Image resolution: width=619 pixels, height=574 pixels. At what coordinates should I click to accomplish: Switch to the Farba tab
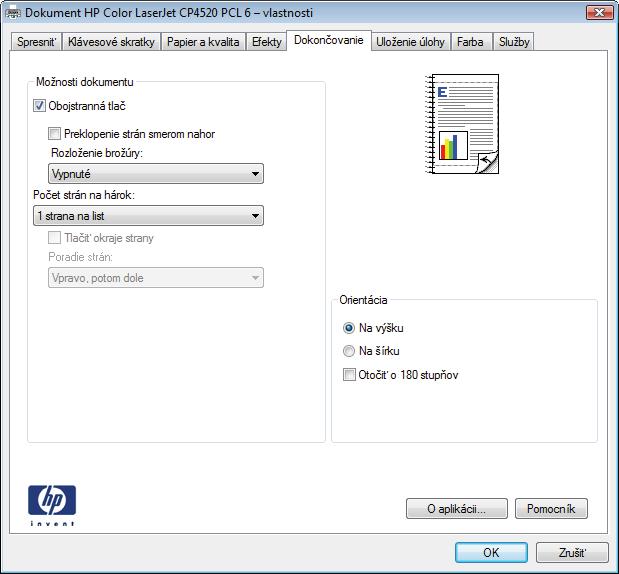470,42
